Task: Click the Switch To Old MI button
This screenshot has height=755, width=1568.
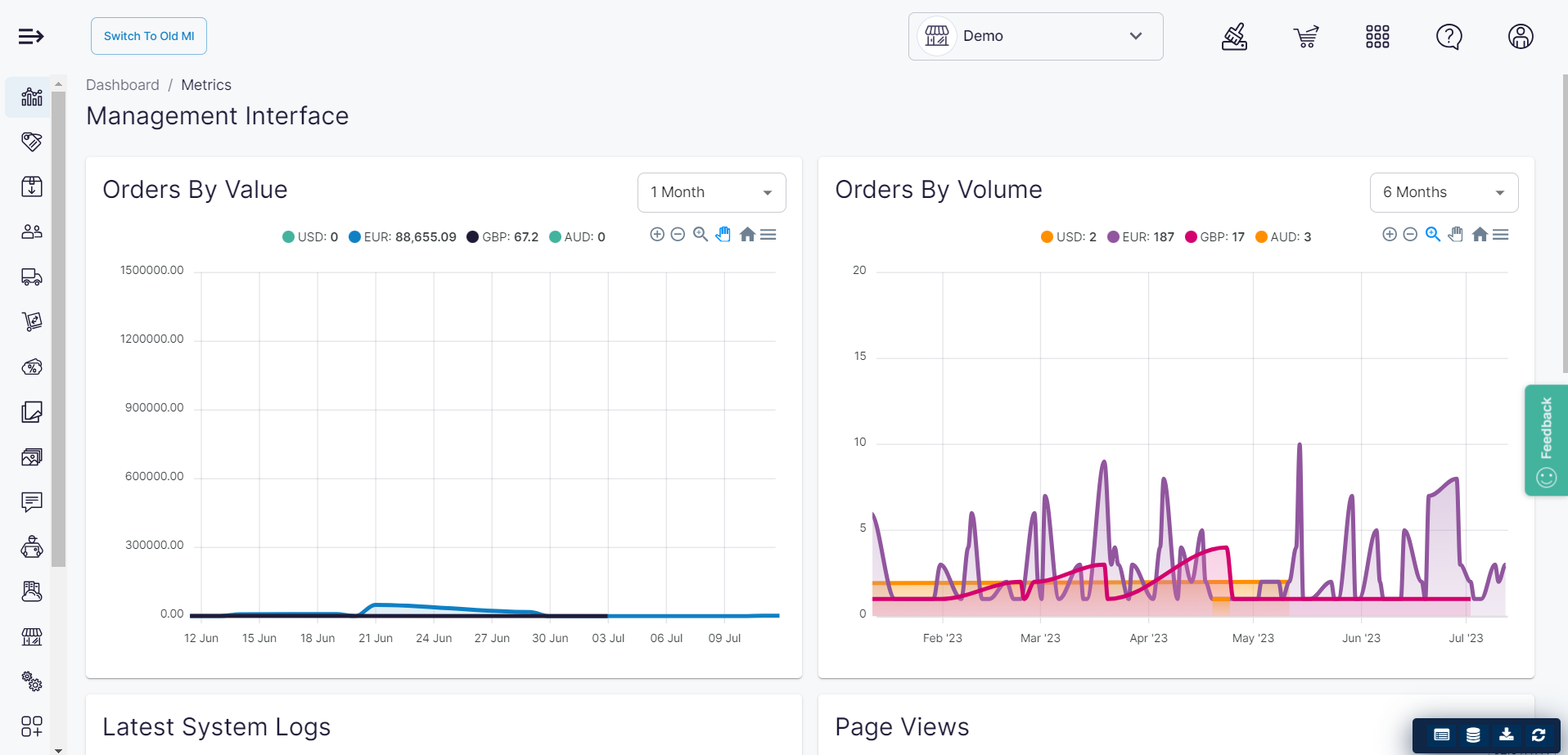Action: tap(148, 36)
